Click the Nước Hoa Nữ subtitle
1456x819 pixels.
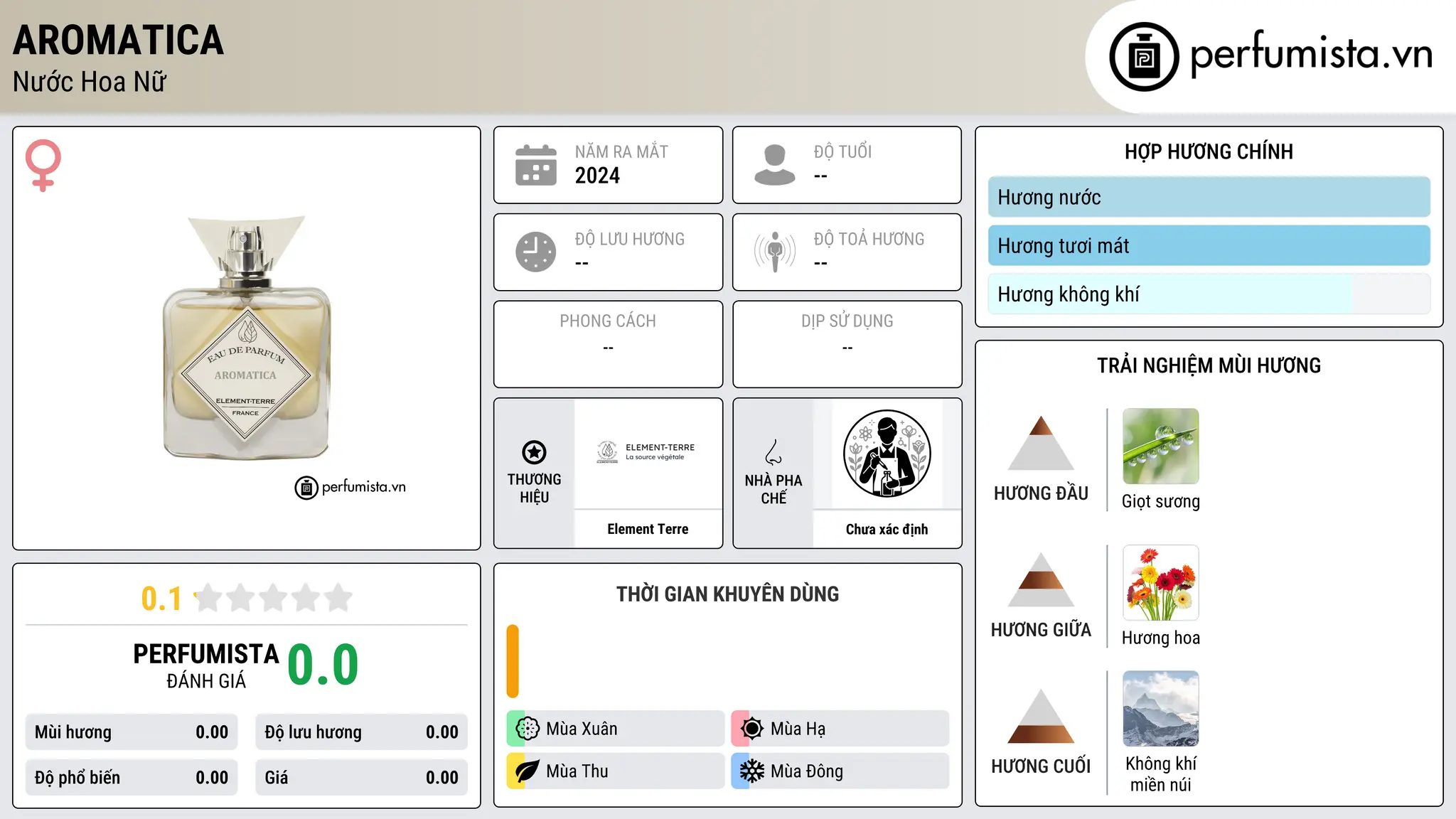(89, 82)
